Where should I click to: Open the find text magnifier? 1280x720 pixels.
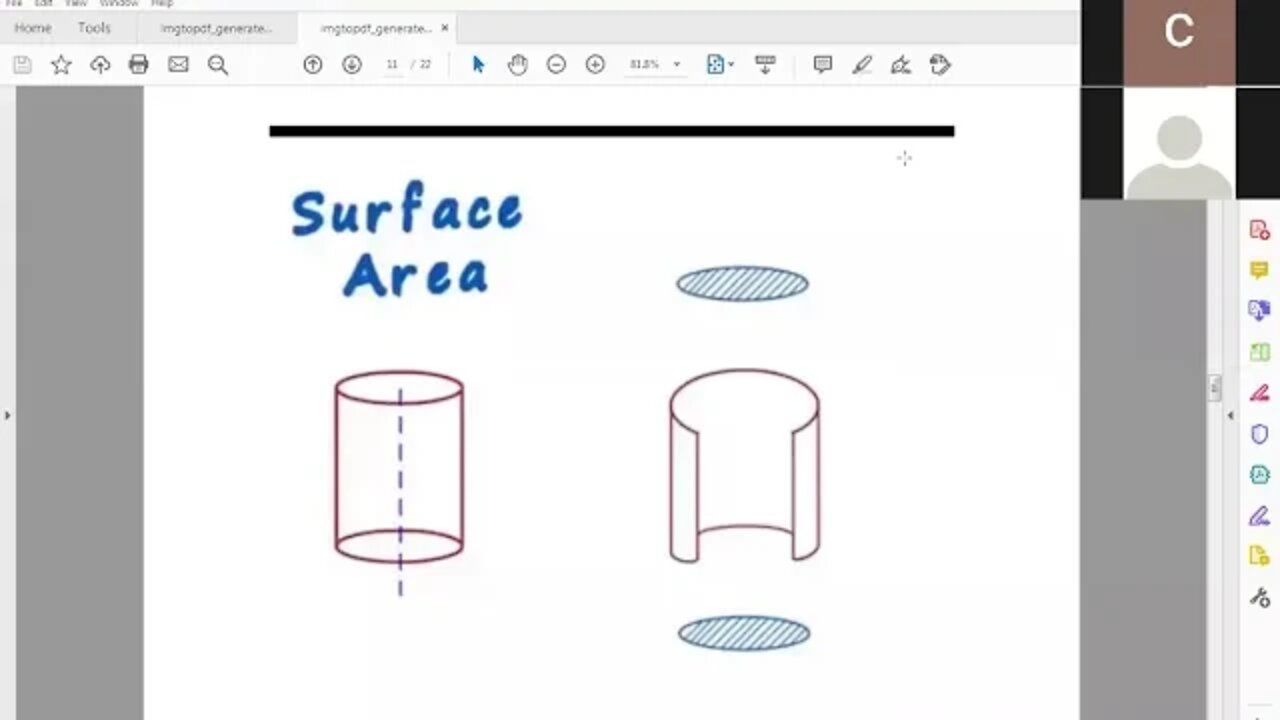coord(218,65)
